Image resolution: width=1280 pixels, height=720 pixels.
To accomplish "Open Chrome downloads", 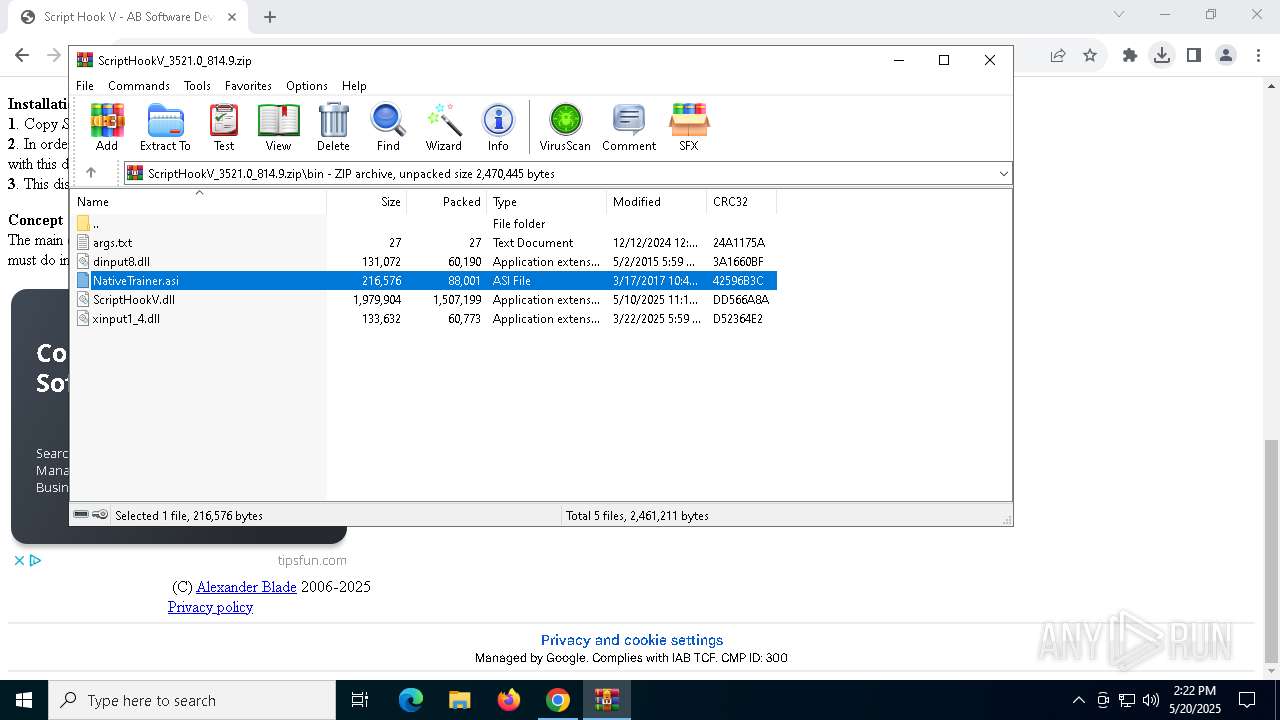I will [1162, 56].
